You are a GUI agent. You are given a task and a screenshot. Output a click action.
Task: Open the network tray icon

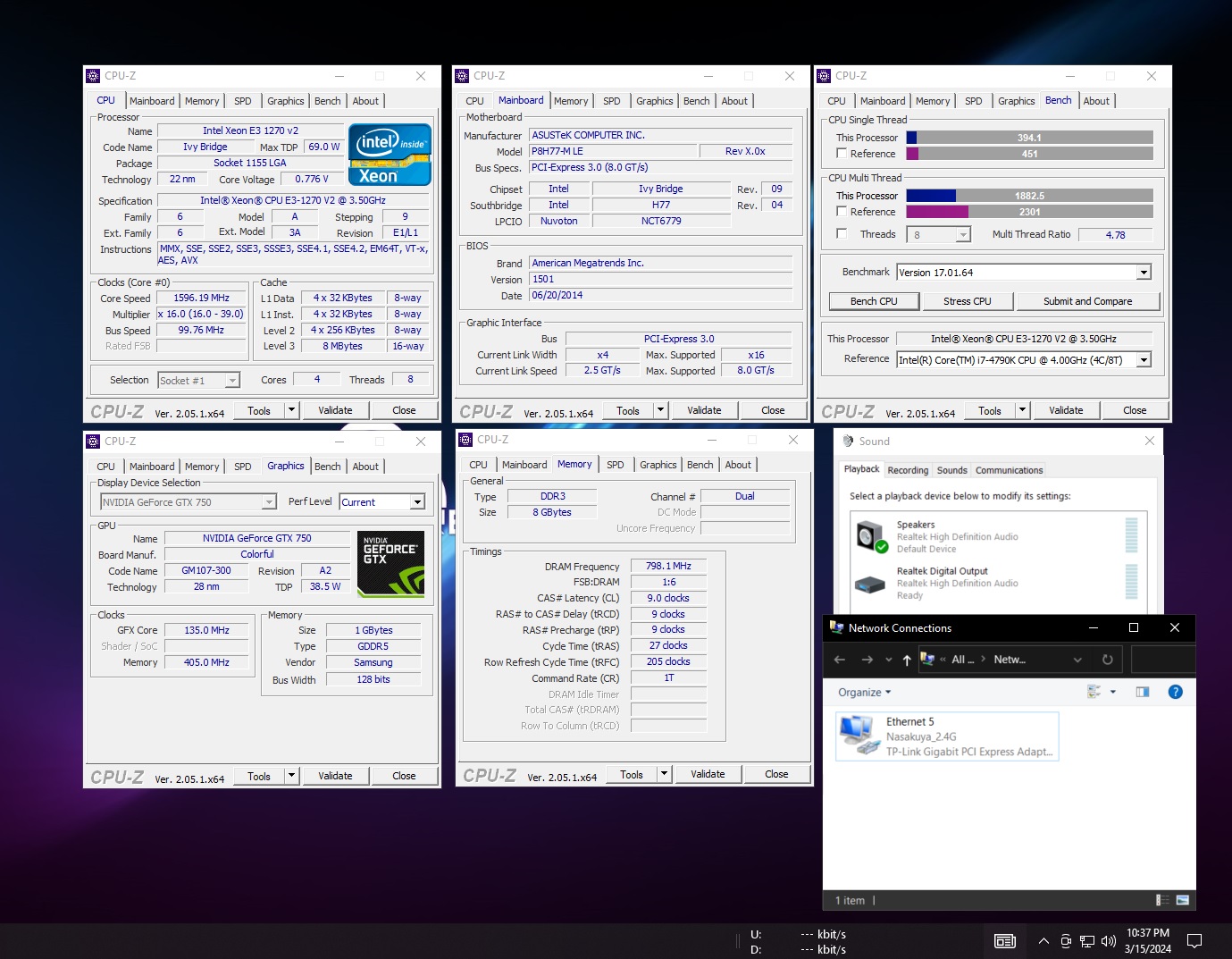coord(1087,941)
